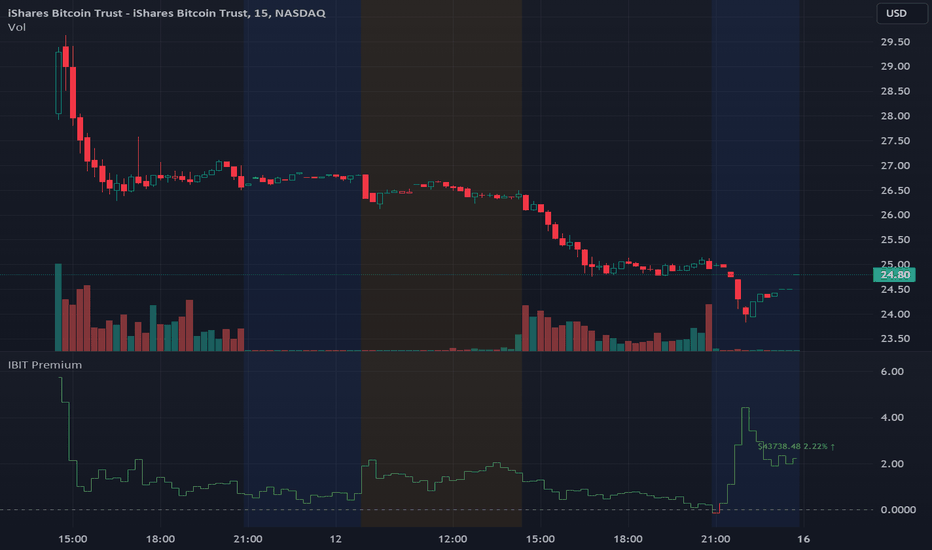This screenshot has height=550, width=932.
Task: Click the 28.50 price axis label
Action: pos(895,91)
